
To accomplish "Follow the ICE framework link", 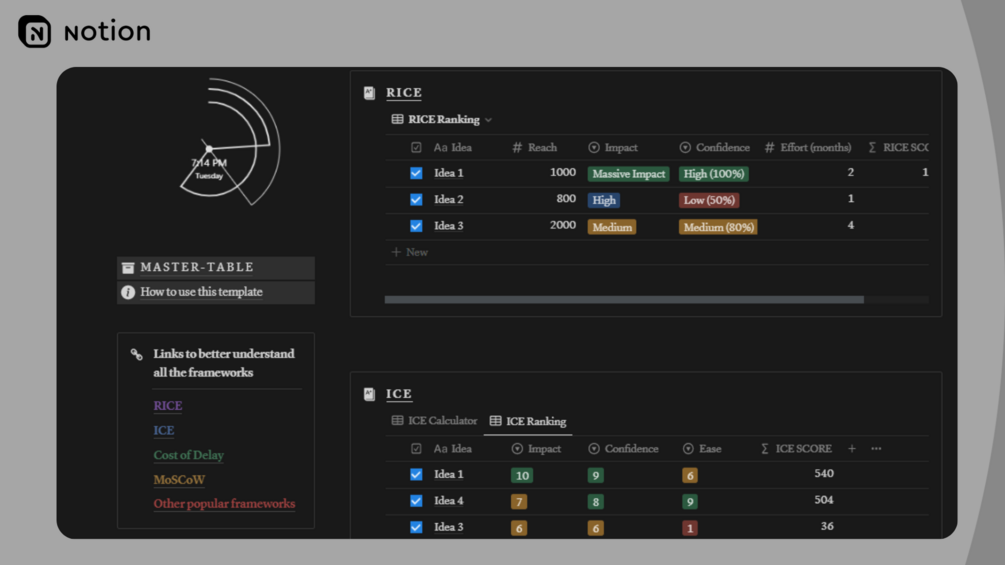I will coord(163,430).
